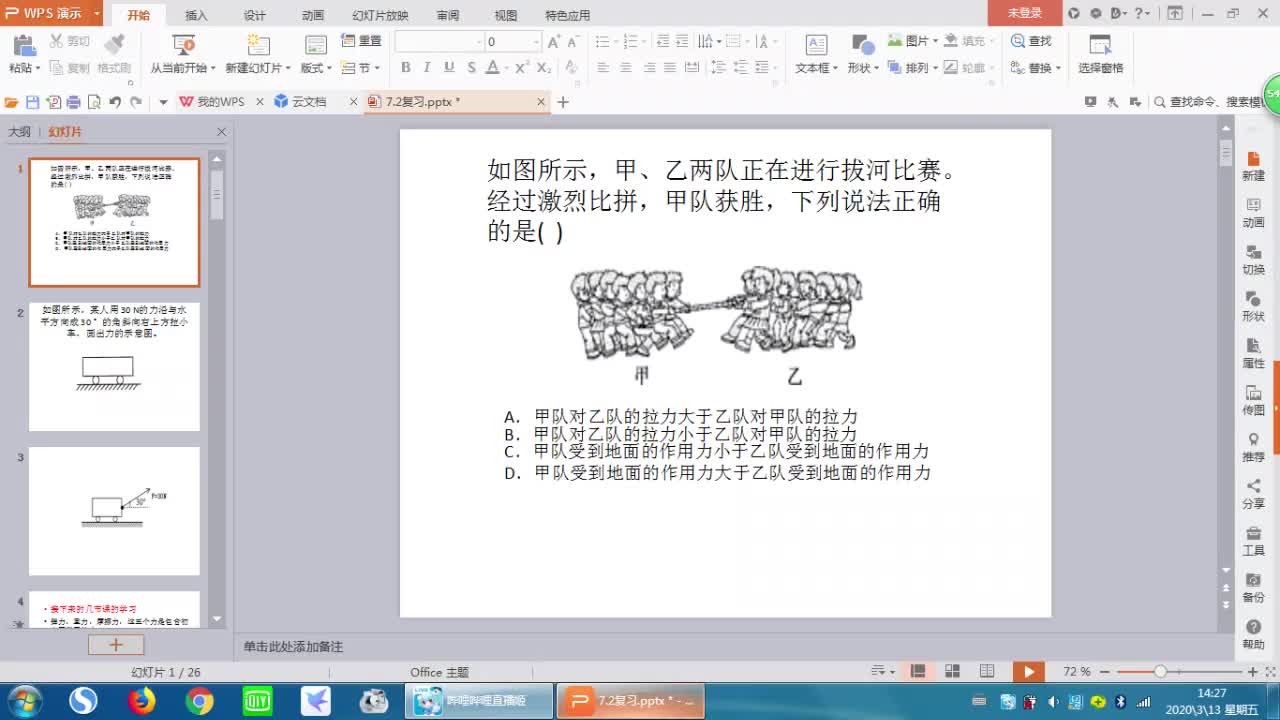Toggle Underline formatting

pyautogui.click(x=449, y=67)
